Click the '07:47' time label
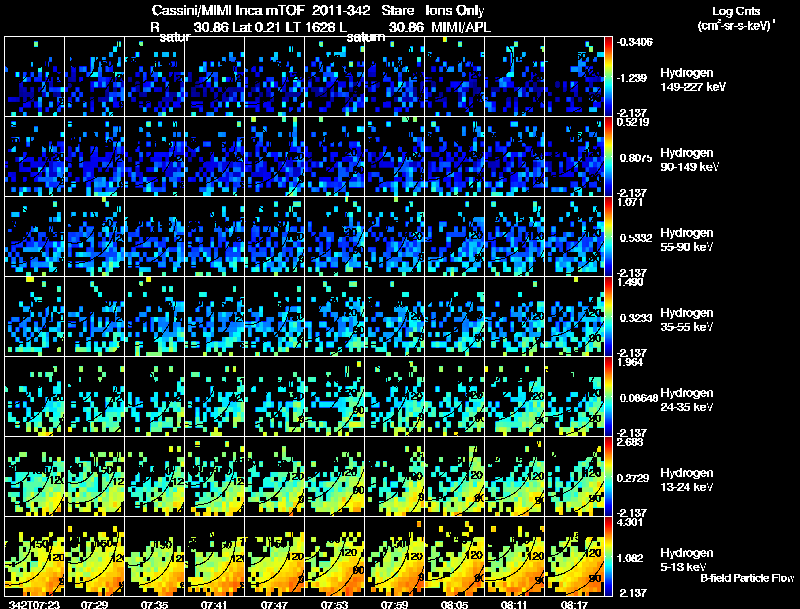This screenshot has height=609, width=800. [274, 604]
